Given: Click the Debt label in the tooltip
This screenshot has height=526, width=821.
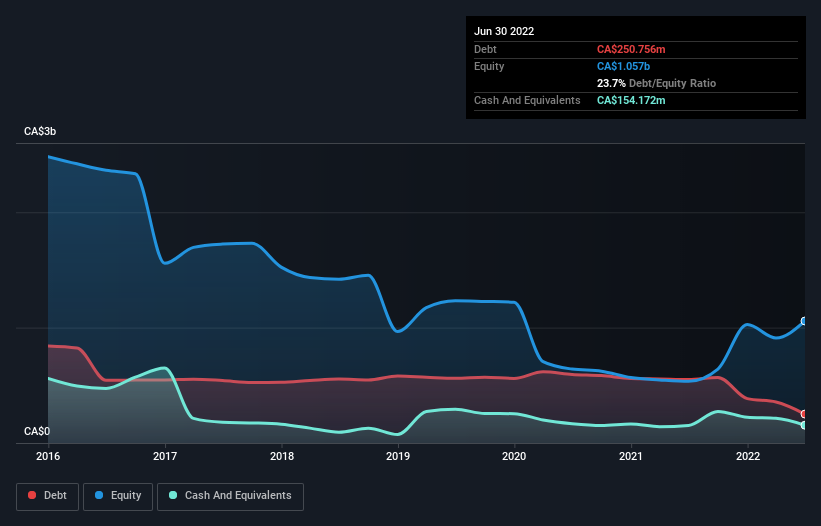Looking at the screenshot, I should [485, 49].
